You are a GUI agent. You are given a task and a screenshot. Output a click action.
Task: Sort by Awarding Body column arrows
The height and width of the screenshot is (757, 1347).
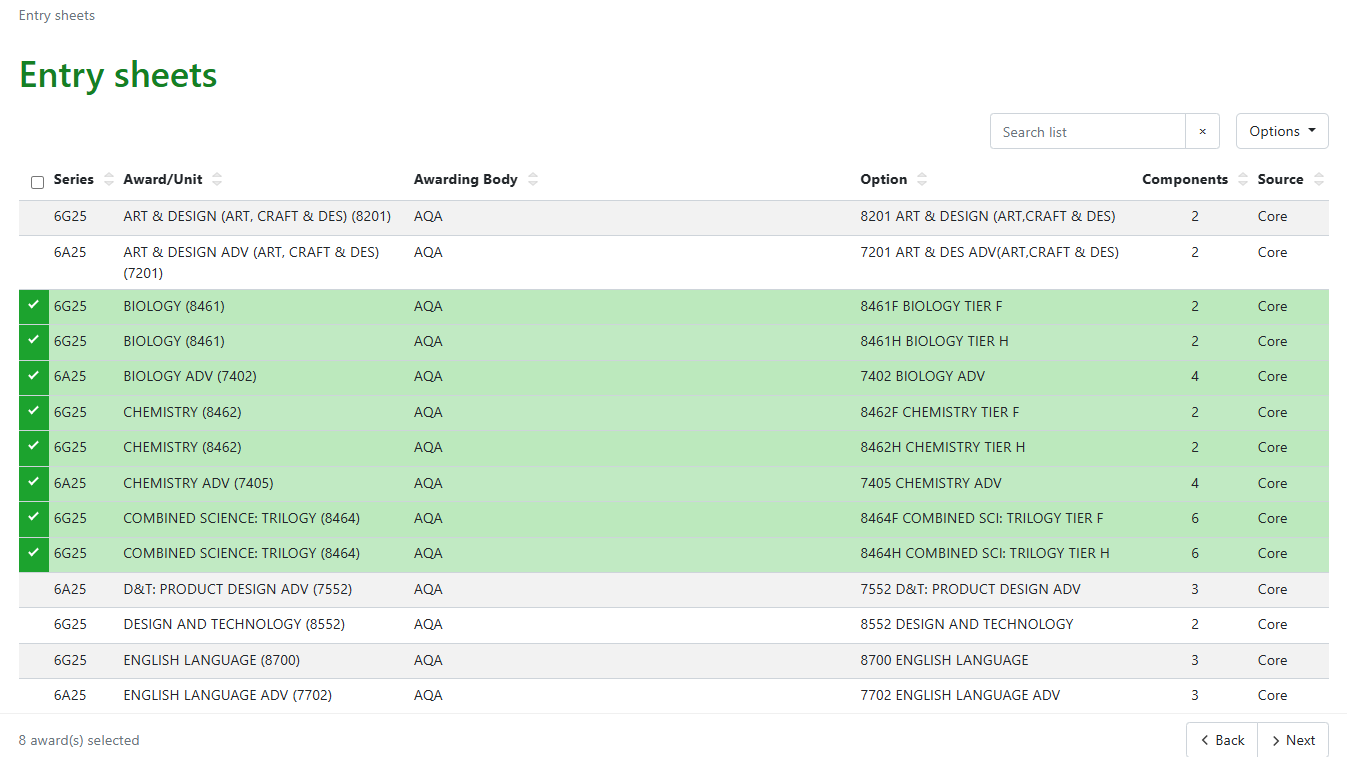(533, 180)
